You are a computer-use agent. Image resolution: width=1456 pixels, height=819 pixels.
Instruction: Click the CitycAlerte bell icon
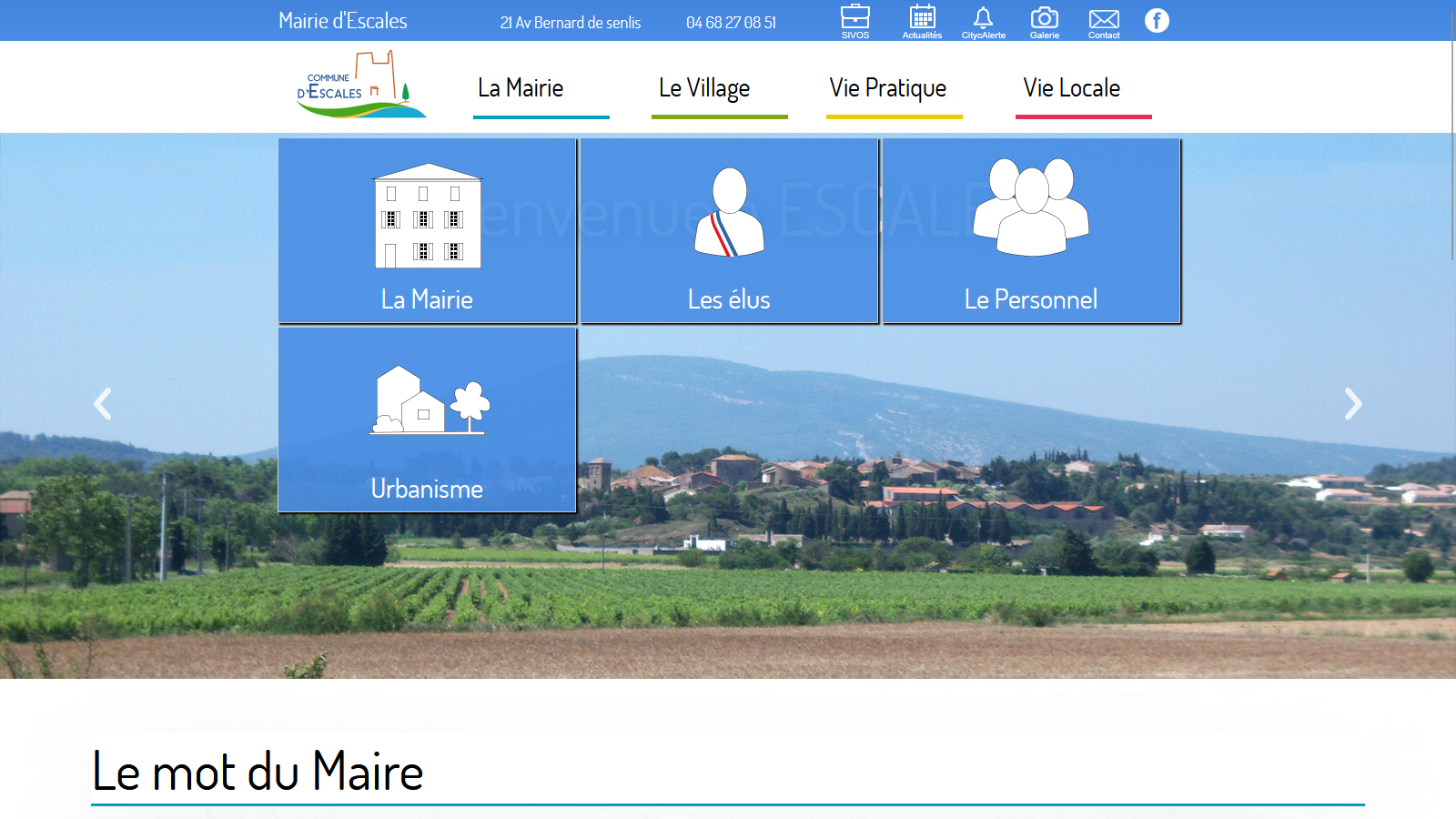[x=983, y=21]
